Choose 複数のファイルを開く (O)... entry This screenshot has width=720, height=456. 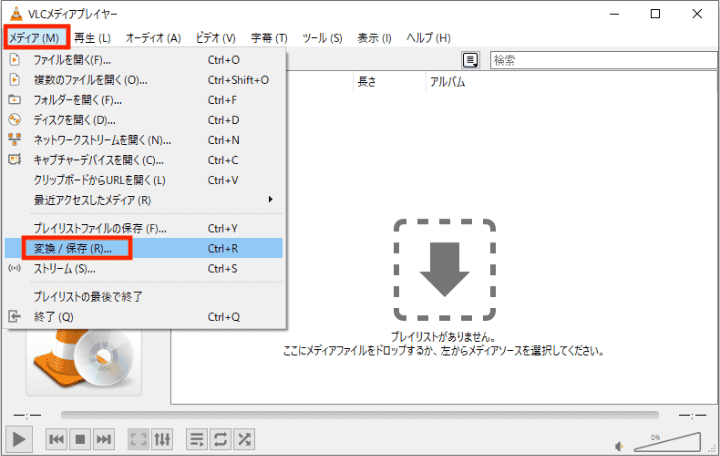click(x=144, y=80)
